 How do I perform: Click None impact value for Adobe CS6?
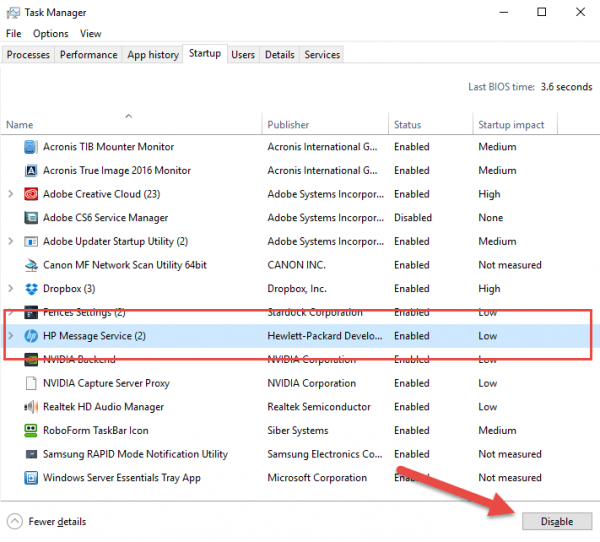coord(491,217)
